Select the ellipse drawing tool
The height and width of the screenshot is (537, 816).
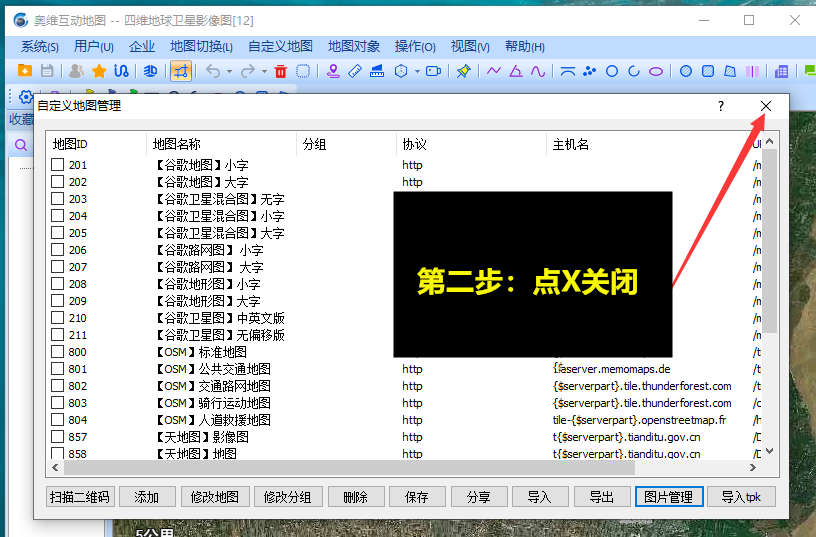point(656,71)
